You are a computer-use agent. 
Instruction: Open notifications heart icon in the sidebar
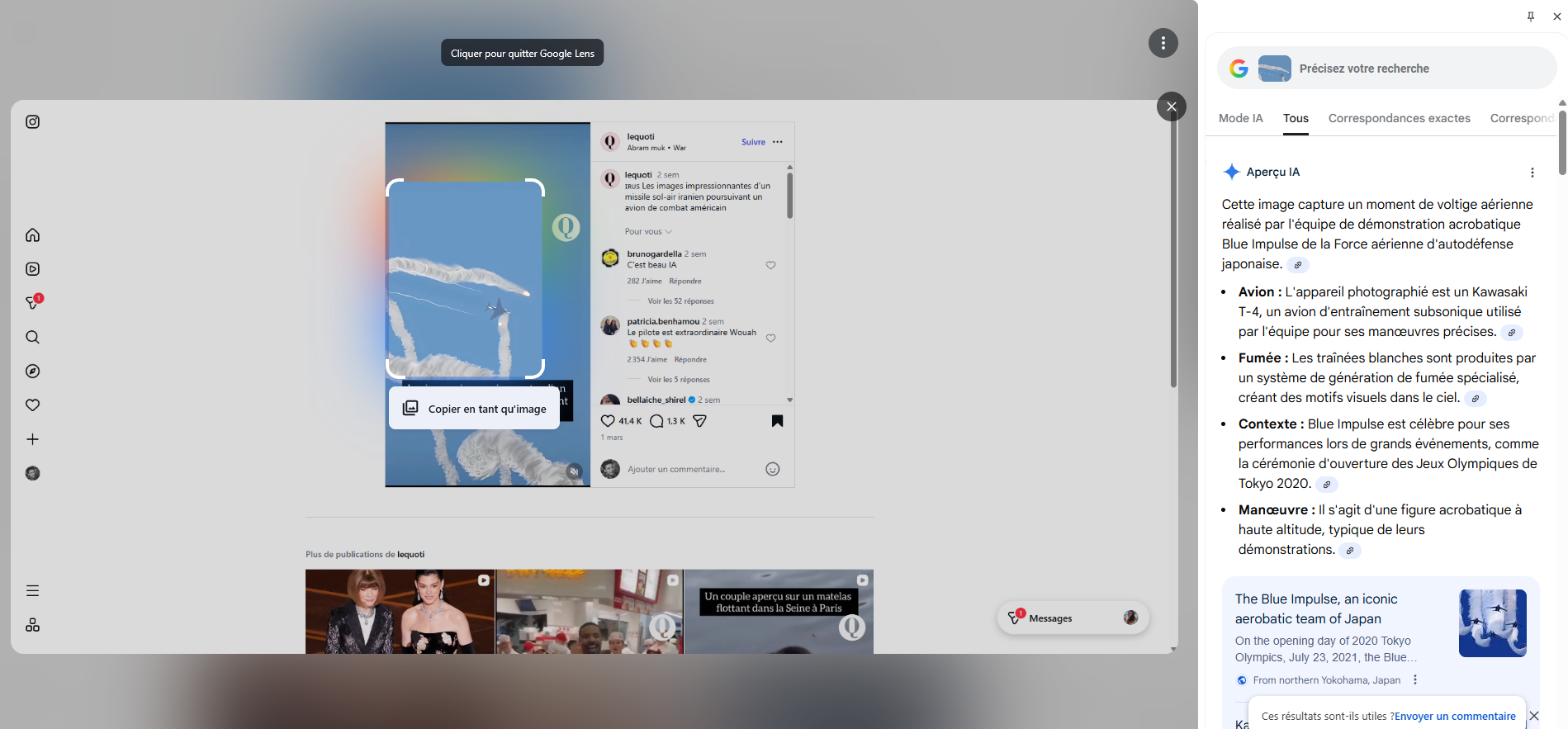tap(32, 405)
